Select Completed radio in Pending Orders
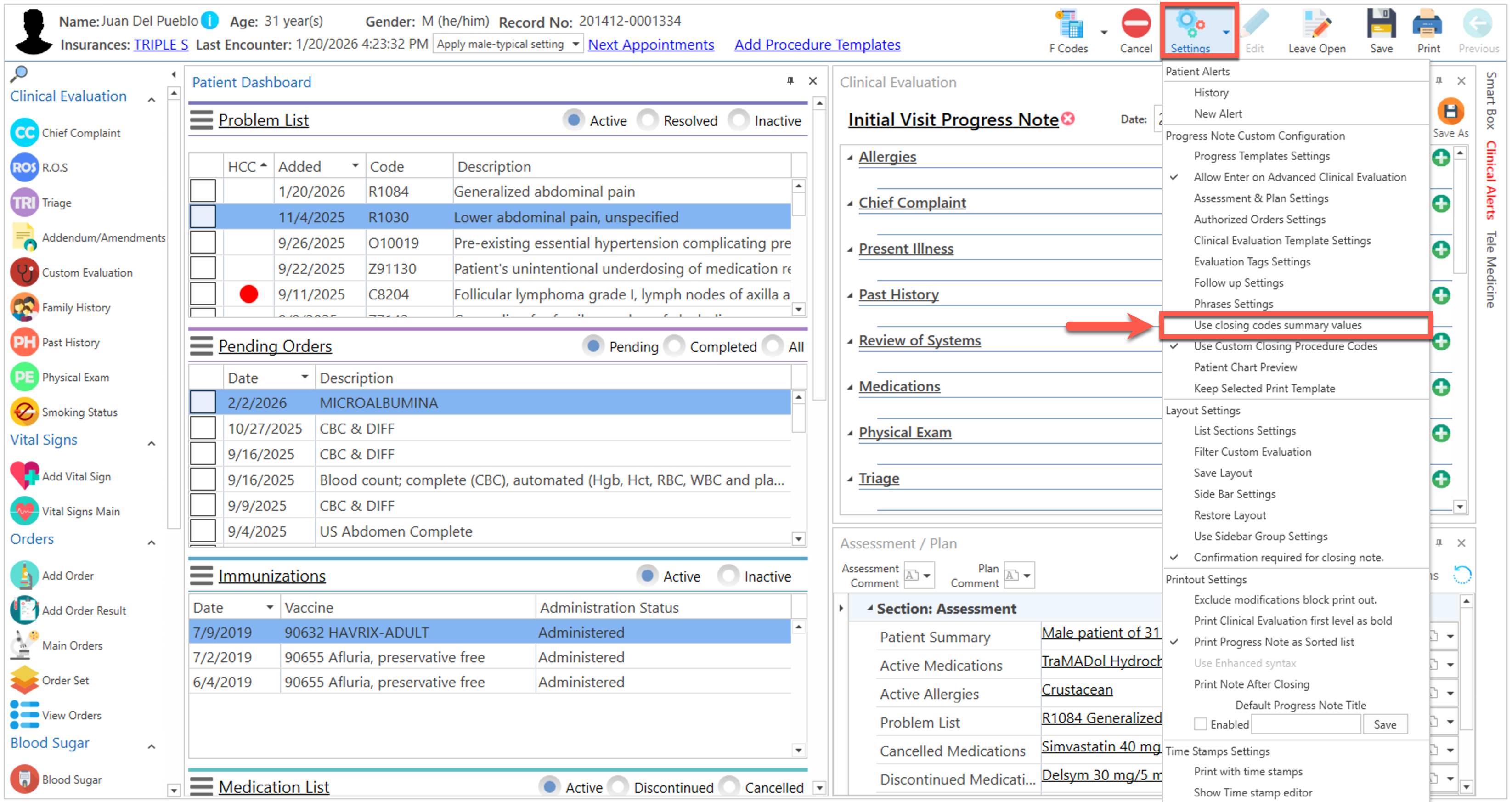The height and width of the screenshot is (802, 1512). 674,346
